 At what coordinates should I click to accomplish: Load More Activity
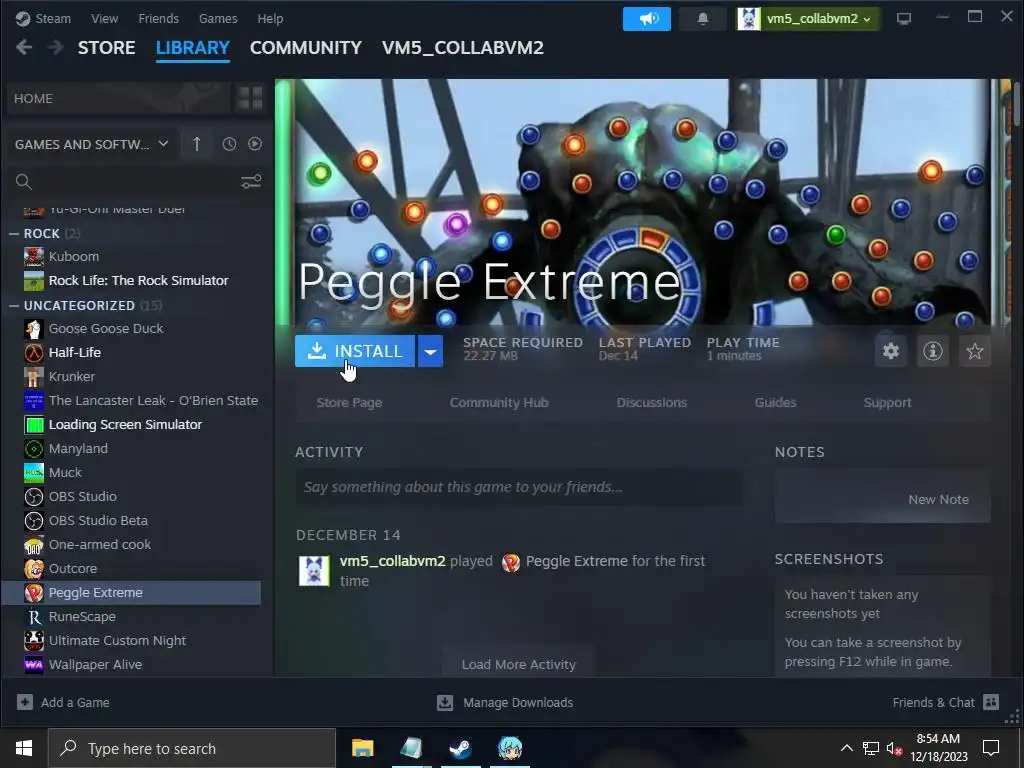coord(519,664)
